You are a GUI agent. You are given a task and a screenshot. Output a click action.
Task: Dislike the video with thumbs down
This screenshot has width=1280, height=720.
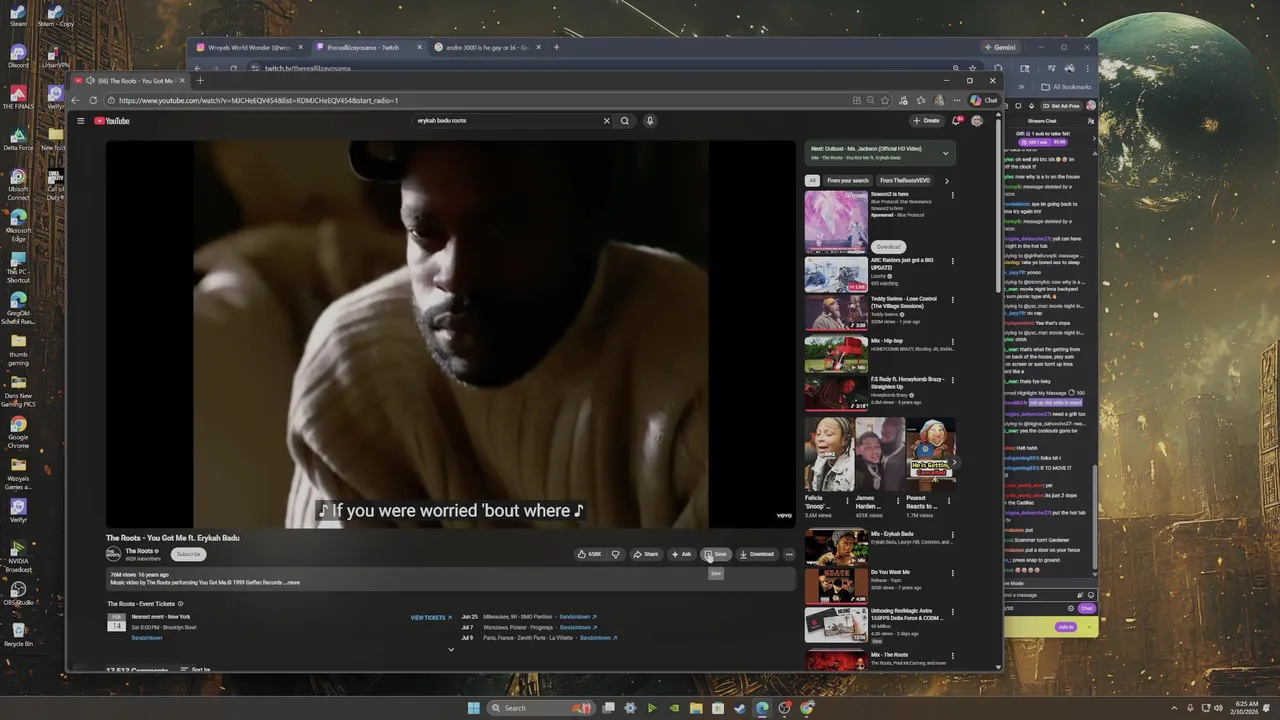pos(615,554)
